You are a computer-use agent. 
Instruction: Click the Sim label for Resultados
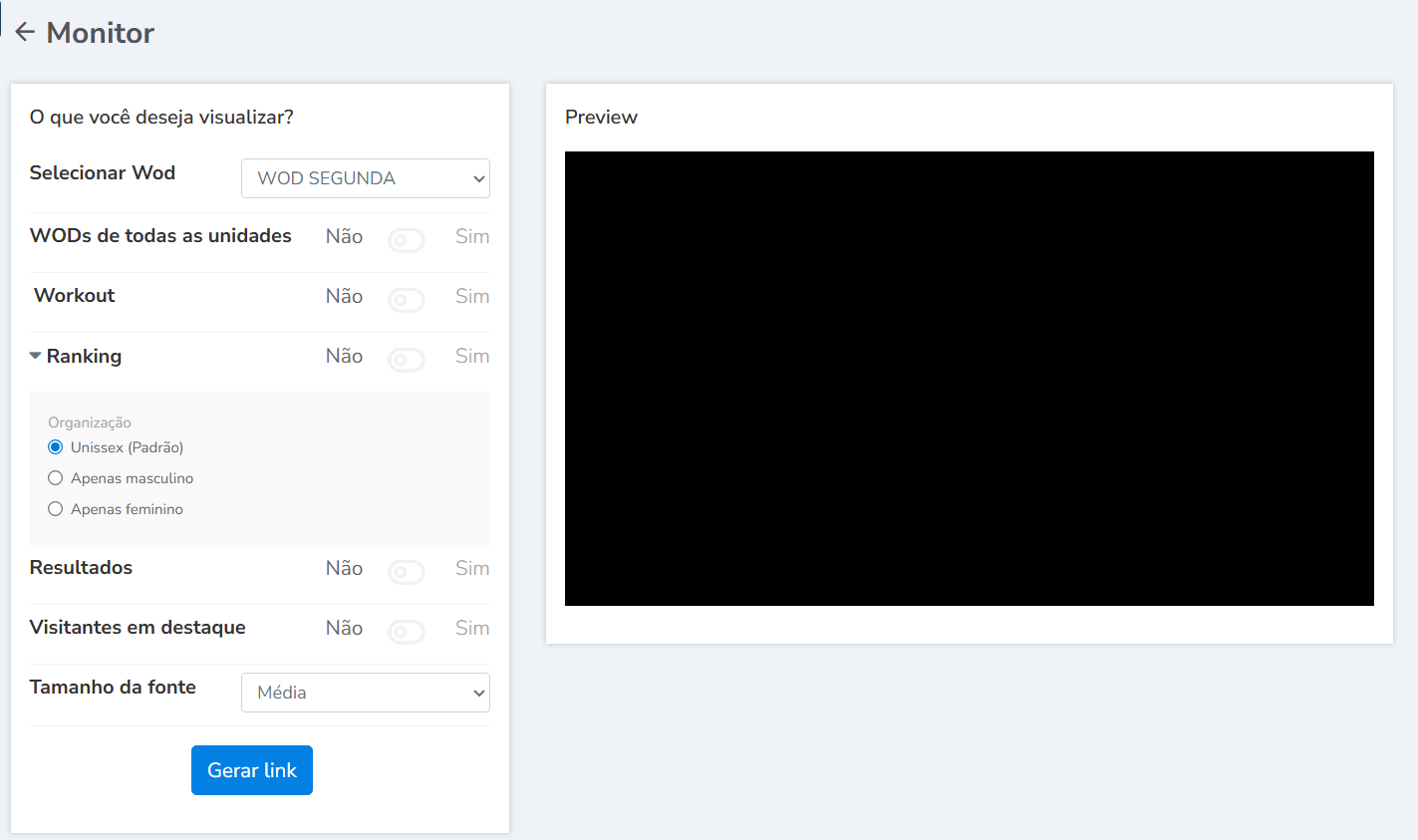tap(472, 568)
